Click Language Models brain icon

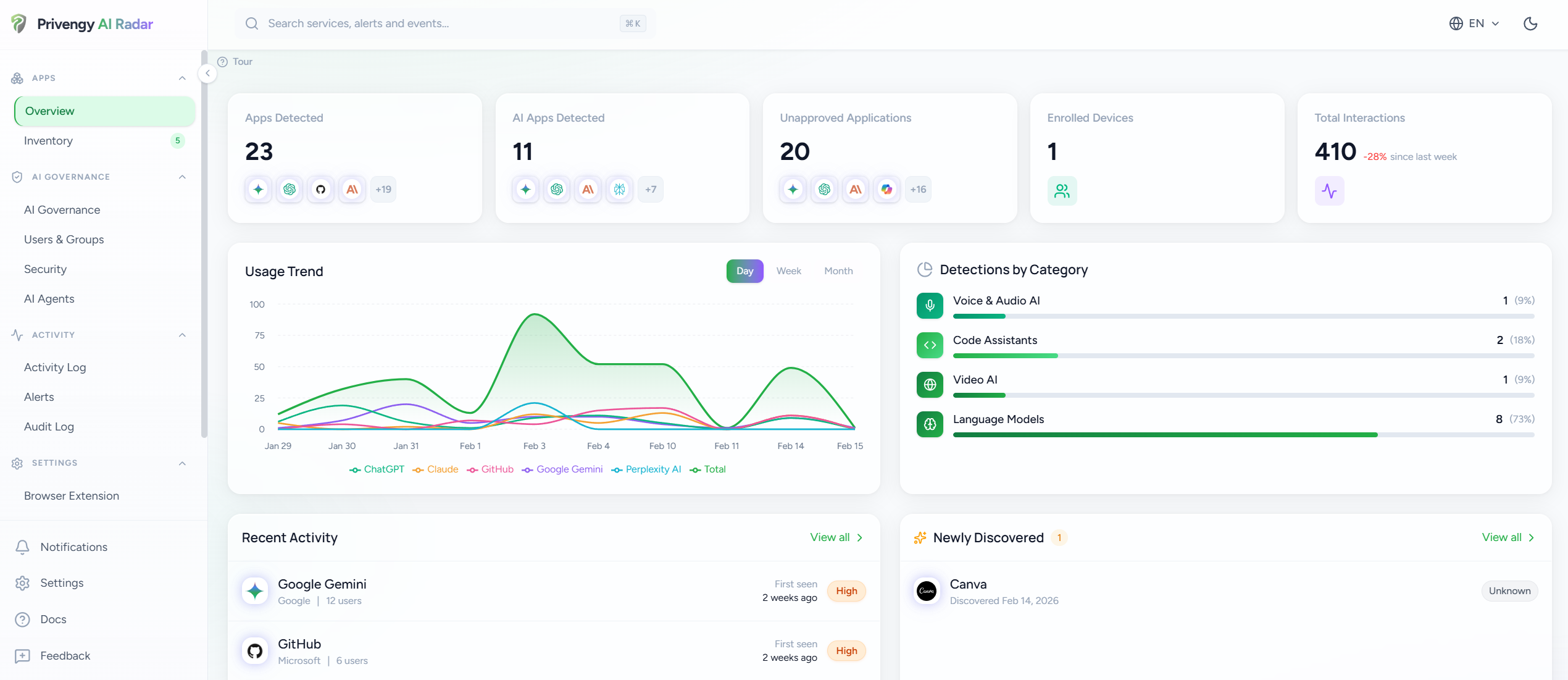pos(930,424)
